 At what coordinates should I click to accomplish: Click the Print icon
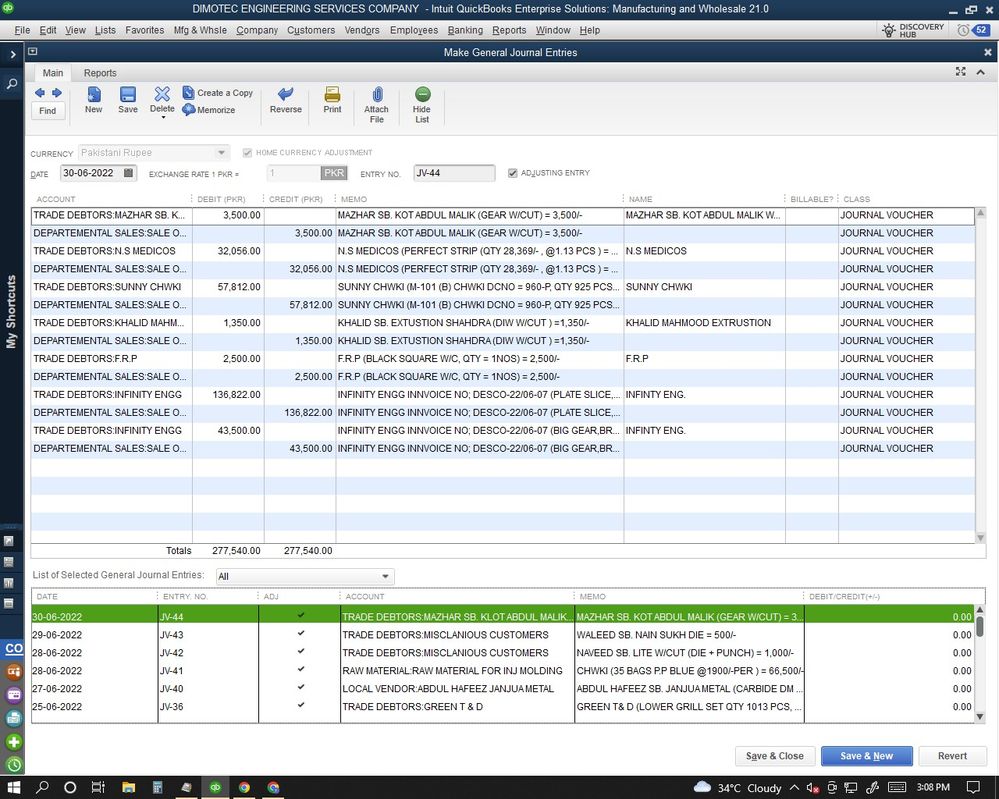(x=332, y=96)
